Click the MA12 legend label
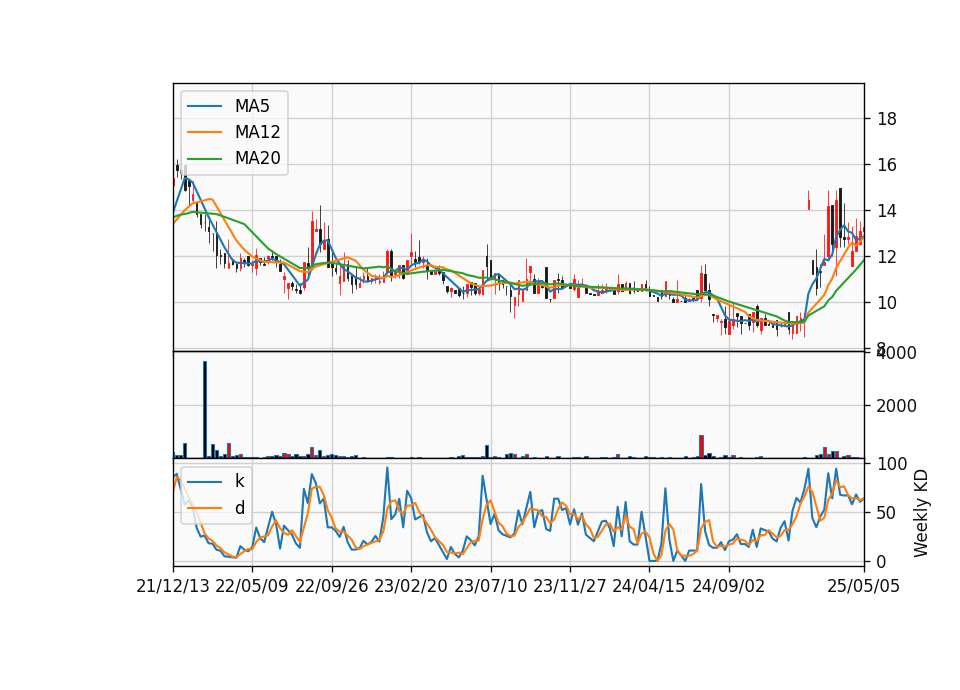 [257, 132]
